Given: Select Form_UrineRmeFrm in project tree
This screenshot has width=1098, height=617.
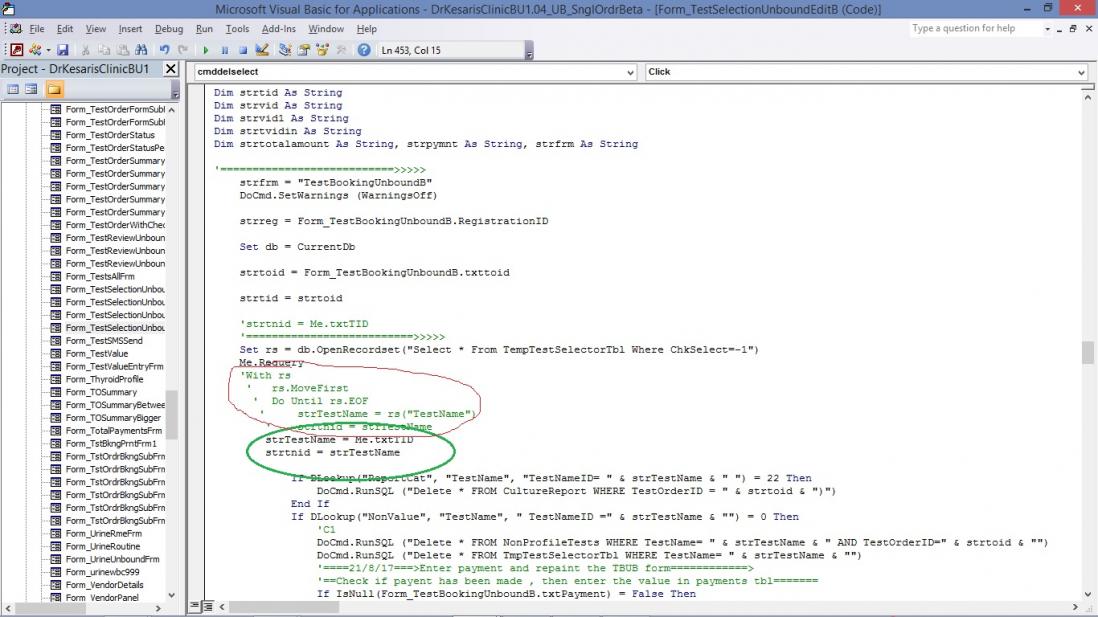Looking at the screenshot, I should click(x=104, y=534).
